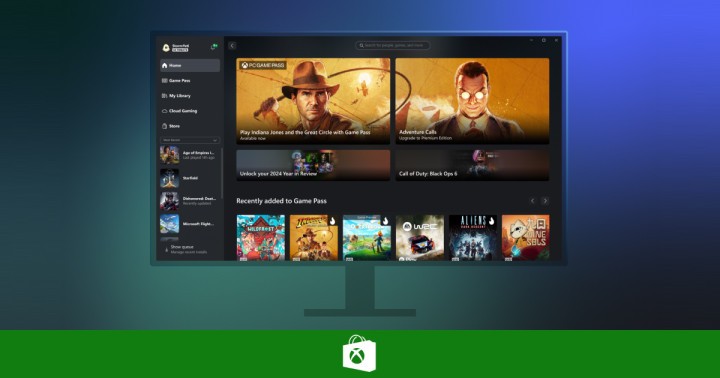The image size is (720, 378).
Task: Open Store in the sidebar
Action: point(190,126)
